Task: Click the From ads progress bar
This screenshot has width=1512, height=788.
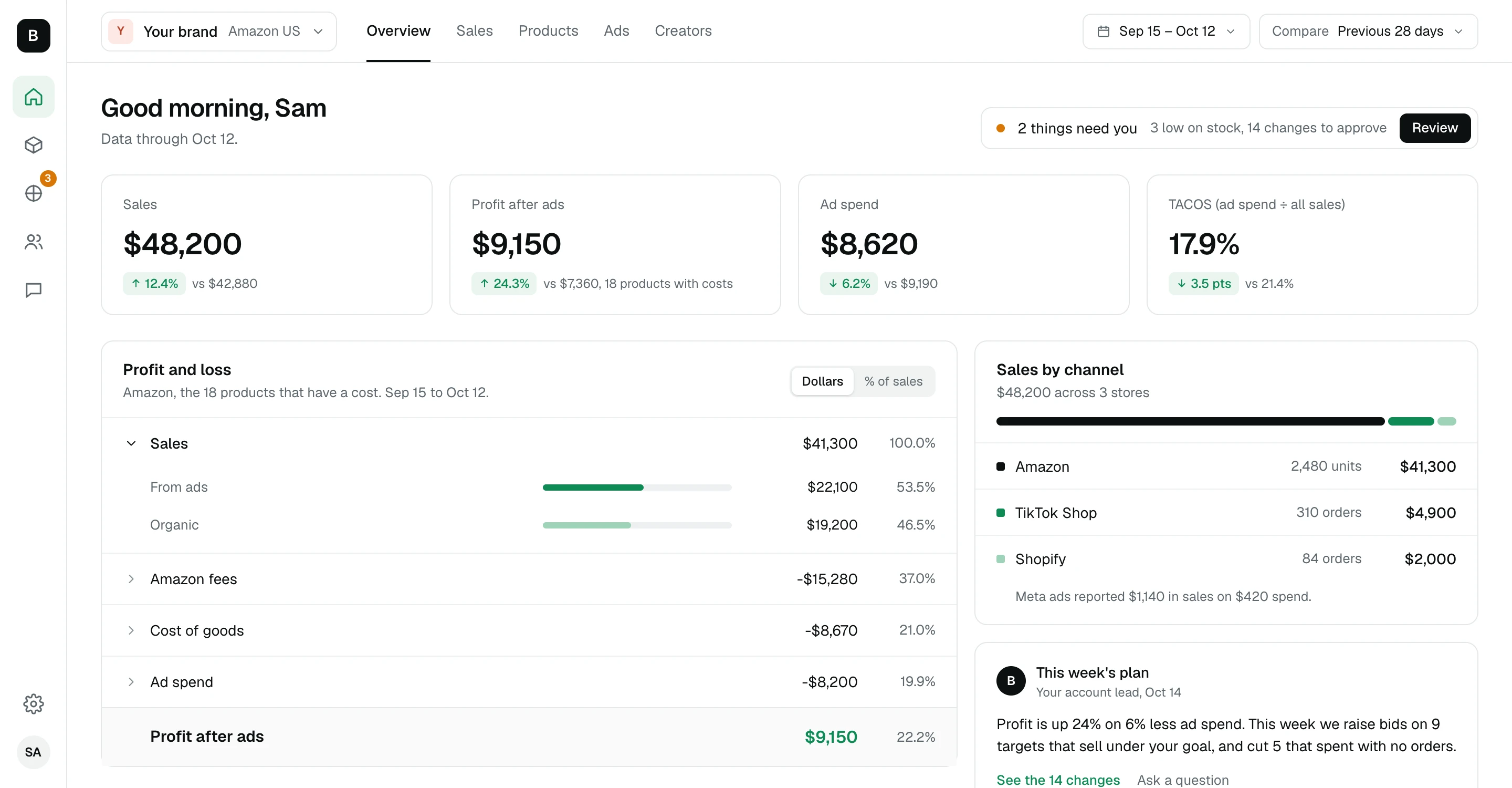Action: (637, 488)
